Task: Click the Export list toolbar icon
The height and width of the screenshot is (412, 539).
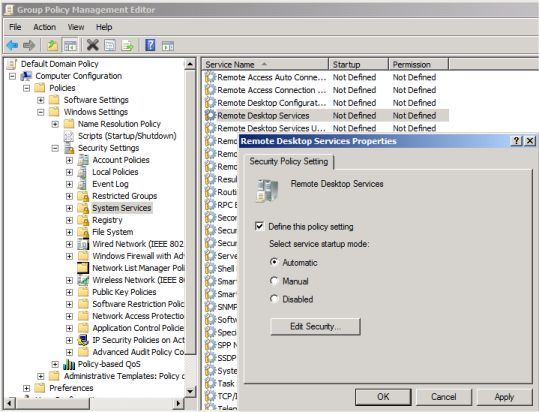Action: pos(127,45)
